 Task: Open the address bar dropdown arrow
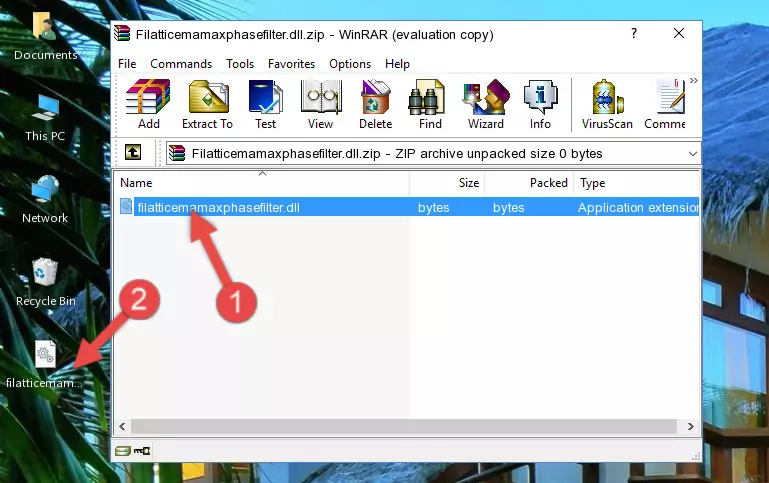click(692, 153)
